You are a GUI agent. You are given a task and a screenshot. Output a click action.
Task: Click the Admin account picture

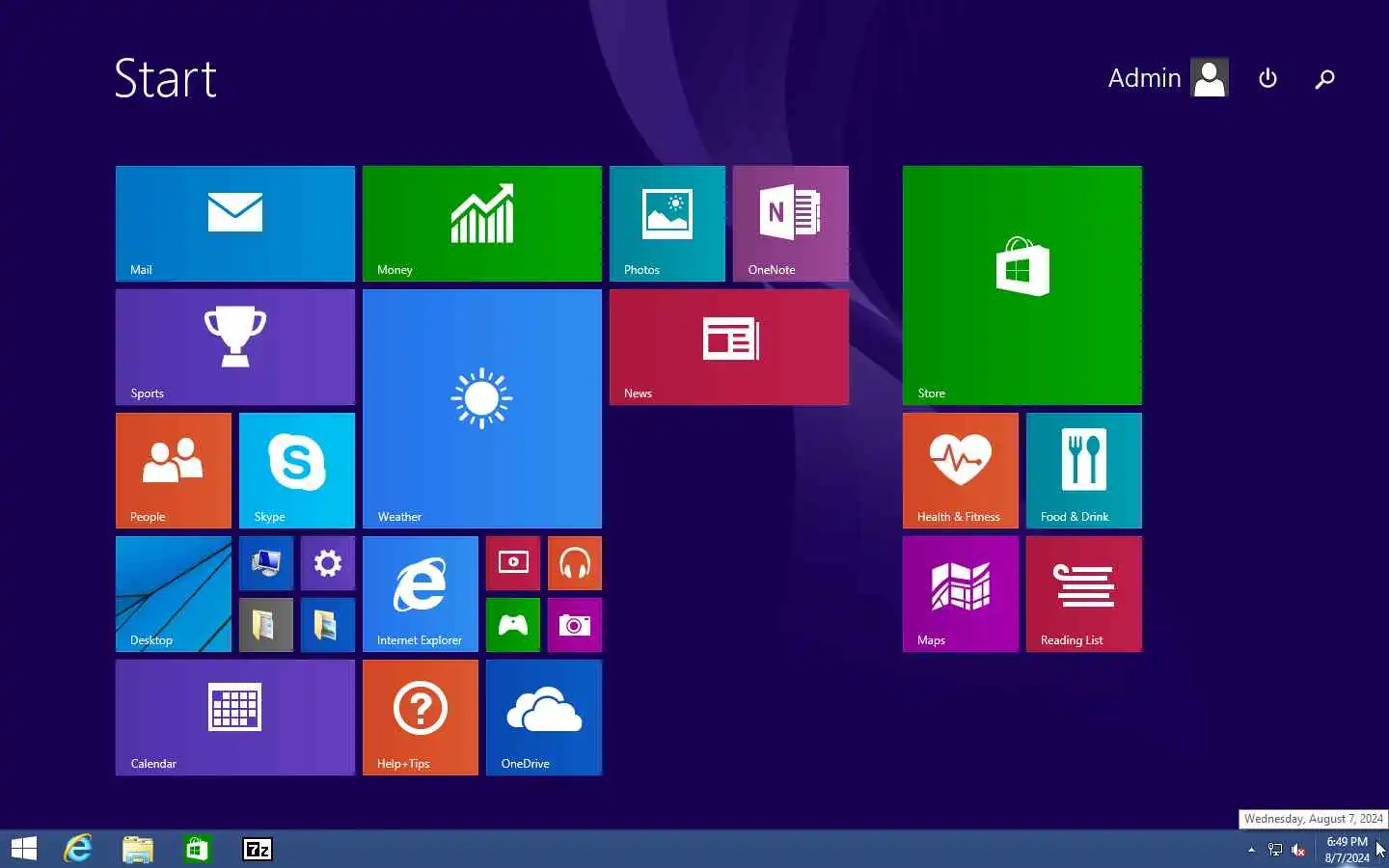[x=1210, y=78]
